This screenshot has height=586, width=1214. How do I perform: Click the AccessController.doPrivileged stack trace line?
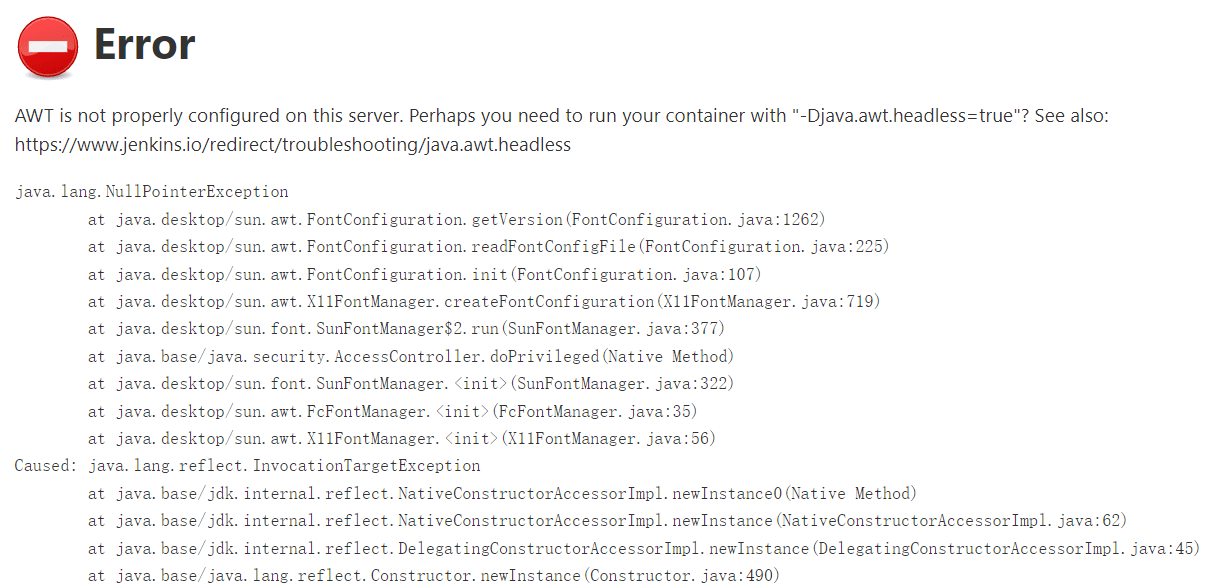click(410, 357)
